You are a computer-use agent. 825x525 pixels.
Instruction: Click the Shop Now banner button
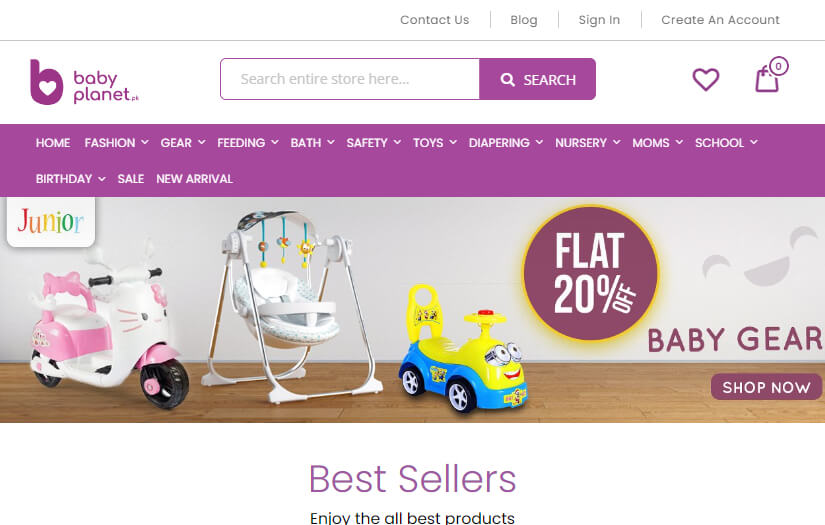click(x=766, y=387)
